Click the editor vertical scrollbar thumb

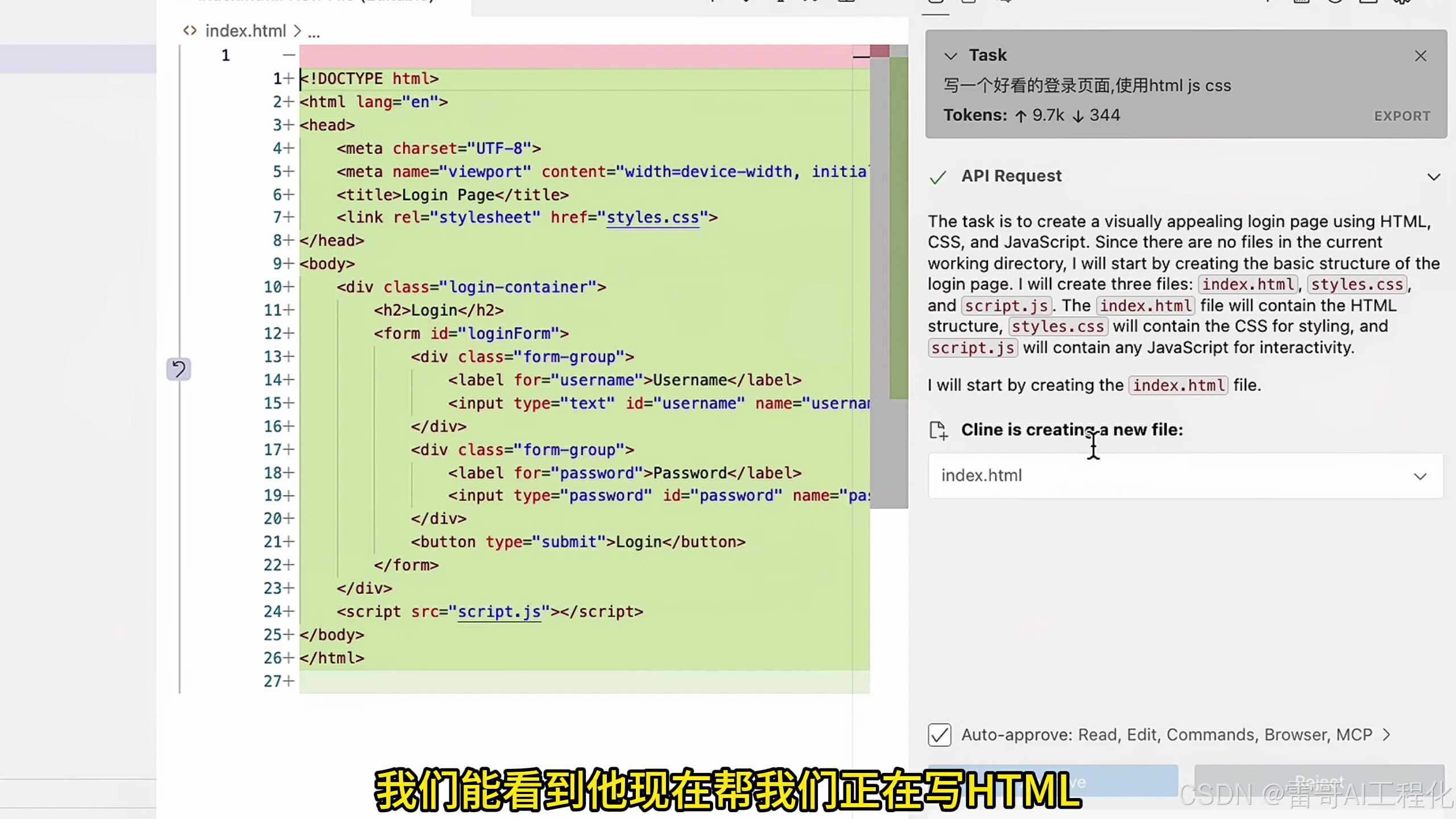[x=879, y=284]
